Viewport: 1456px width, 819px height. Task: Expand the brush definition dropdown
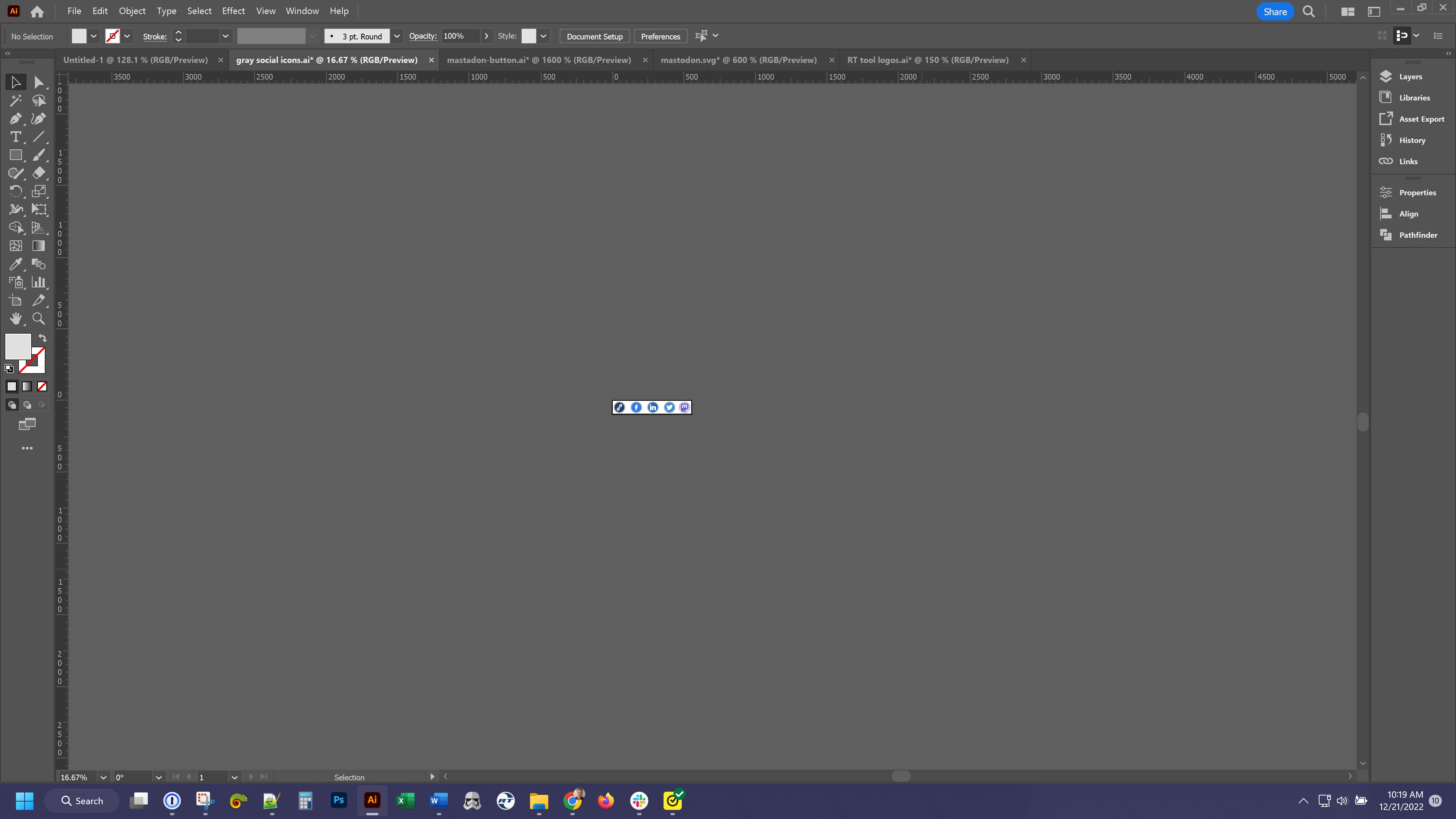(397, 36)
